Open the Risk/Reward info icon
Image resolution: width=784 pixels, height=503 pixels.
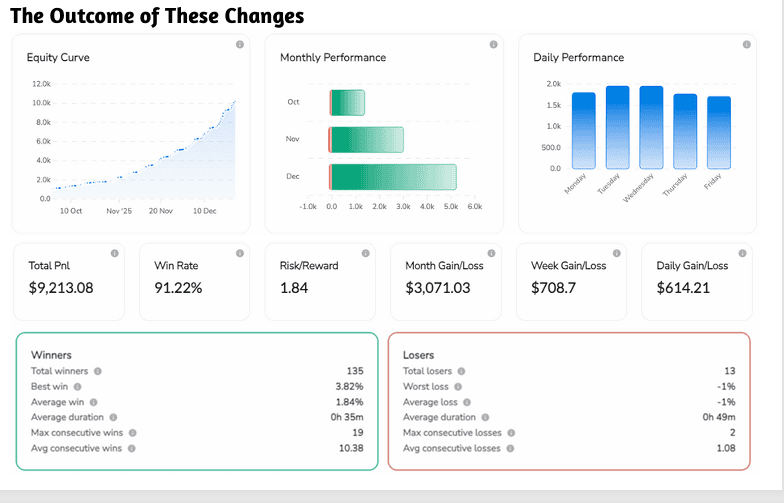point(366,254)
